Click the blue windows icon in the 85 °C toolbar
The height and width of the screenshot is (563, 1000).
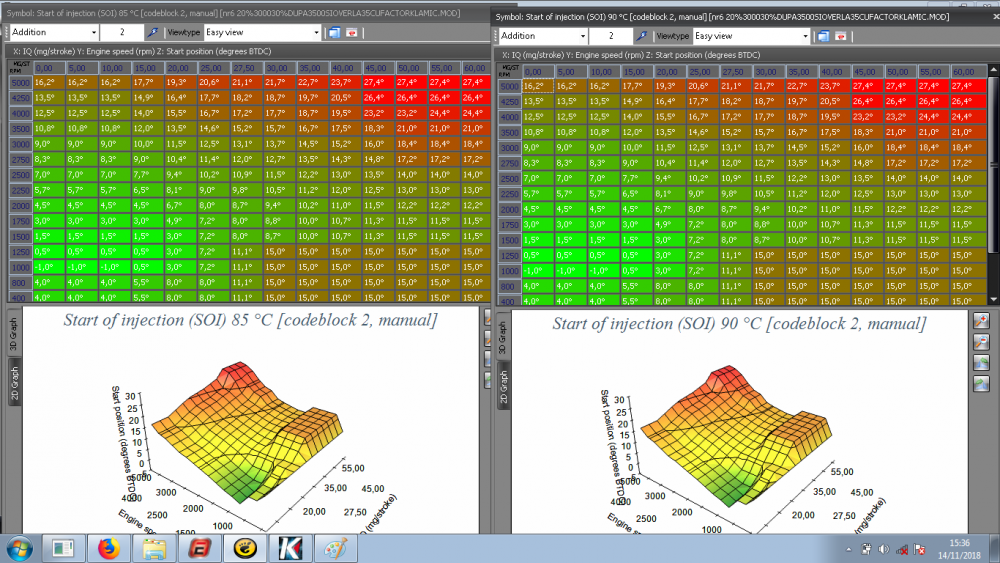pos(334,32)
